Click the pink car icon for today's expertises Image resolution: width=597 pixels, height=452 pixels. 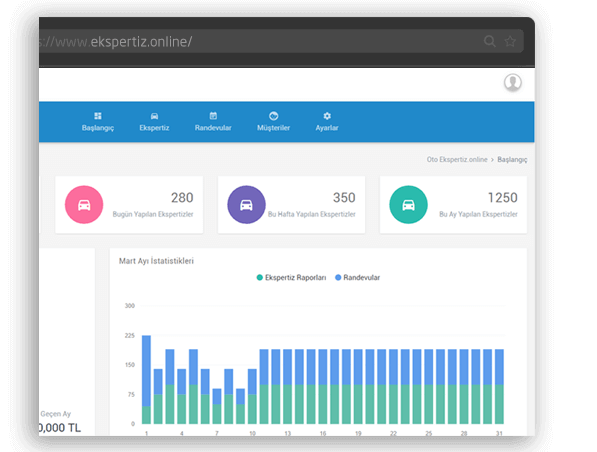tap(84, 205)
